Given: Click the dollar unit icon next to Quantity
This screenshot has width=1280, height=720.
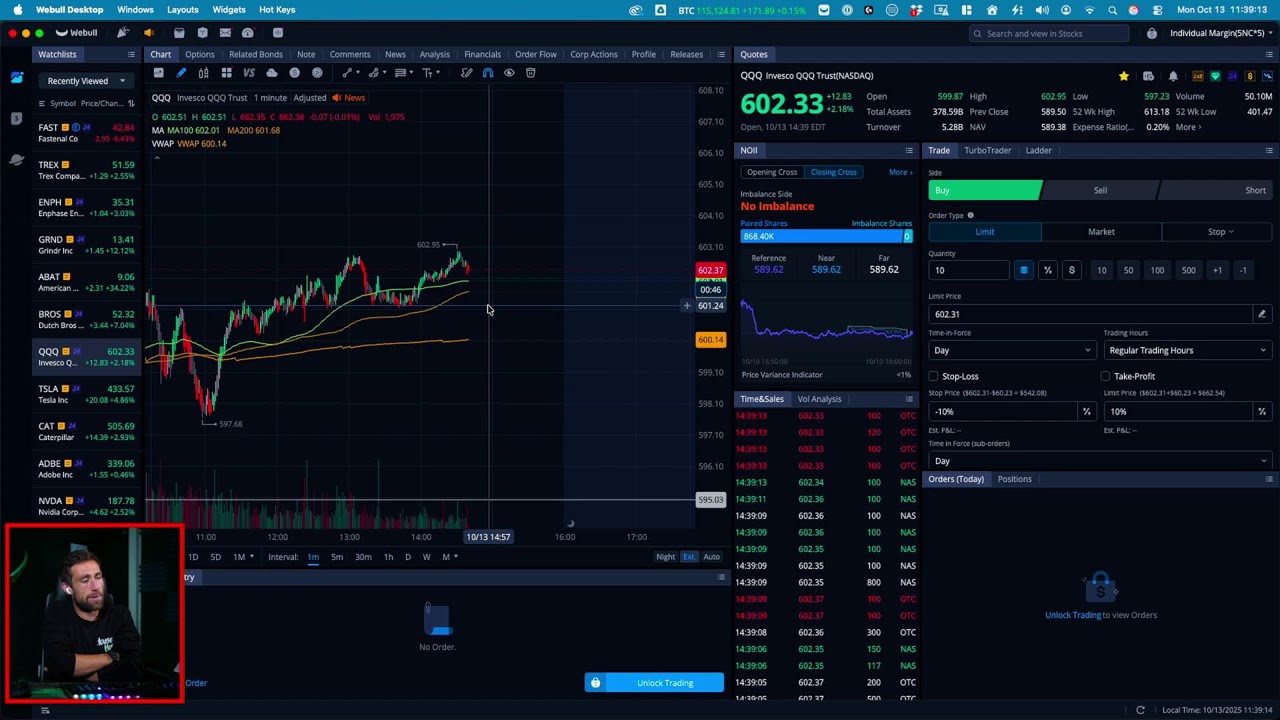Looking at the screenshot, I should tap(1071, 270).
